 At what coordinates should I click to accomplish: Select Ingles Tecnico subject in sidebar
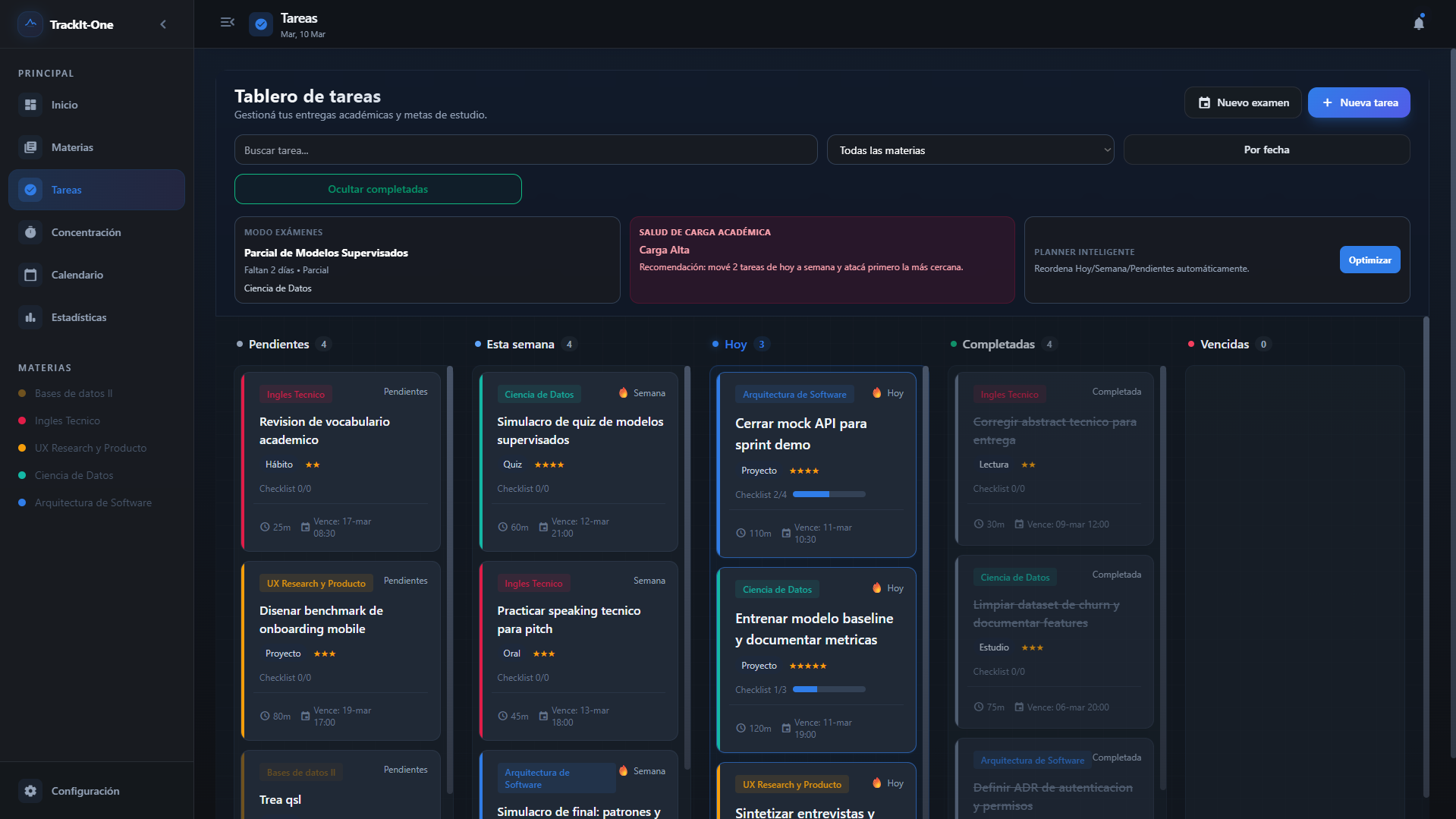click(67, 421)
